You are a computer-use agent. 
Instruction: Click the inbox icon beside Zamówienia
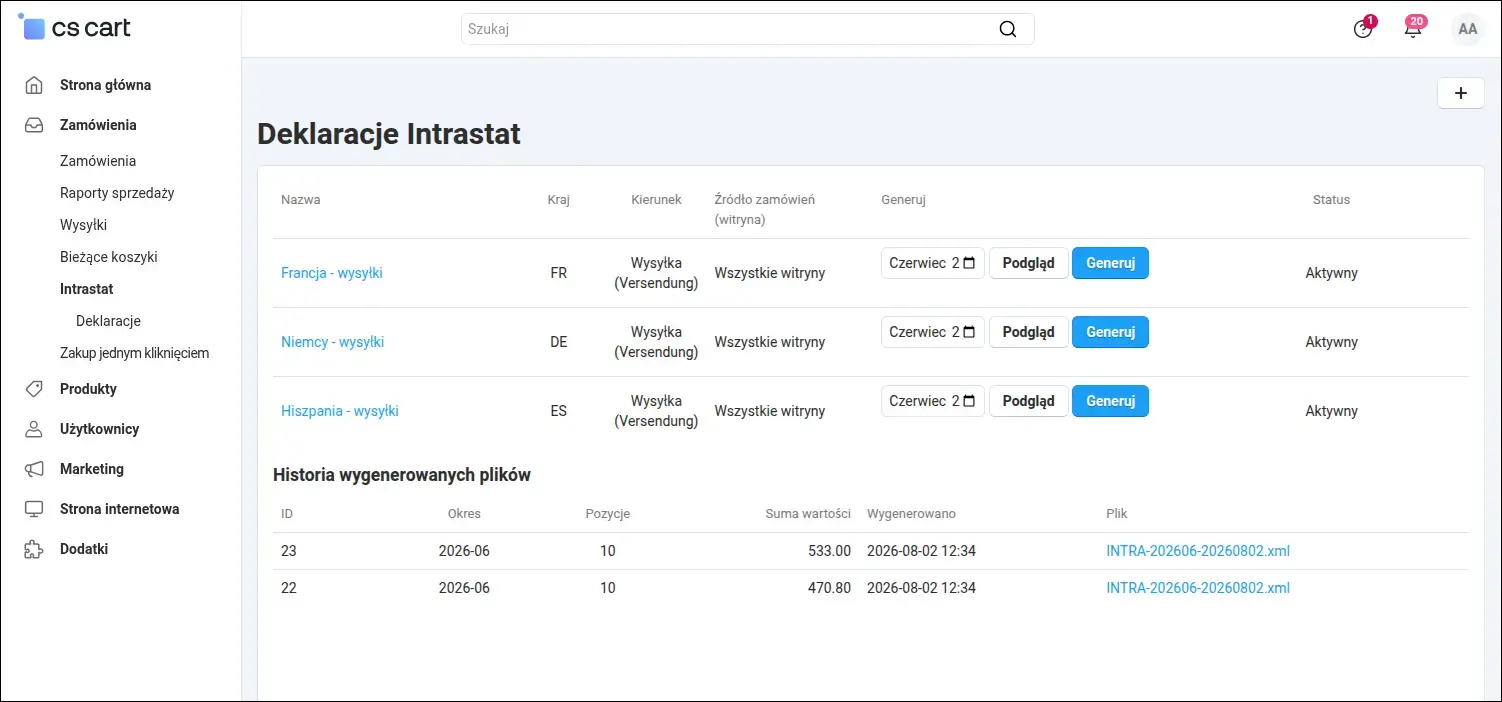pyautogui.click(x=34, y=125)
